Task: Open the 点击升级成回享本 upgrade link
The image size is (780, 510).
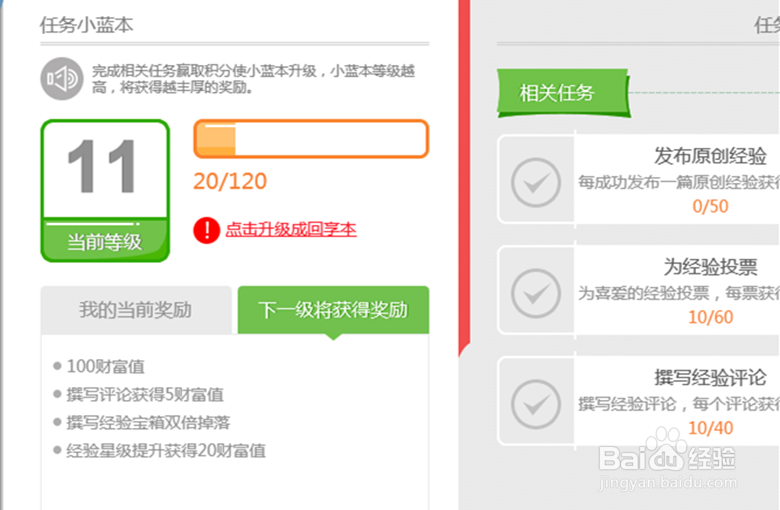Action: pyautogui.click(x=291, y=229)
